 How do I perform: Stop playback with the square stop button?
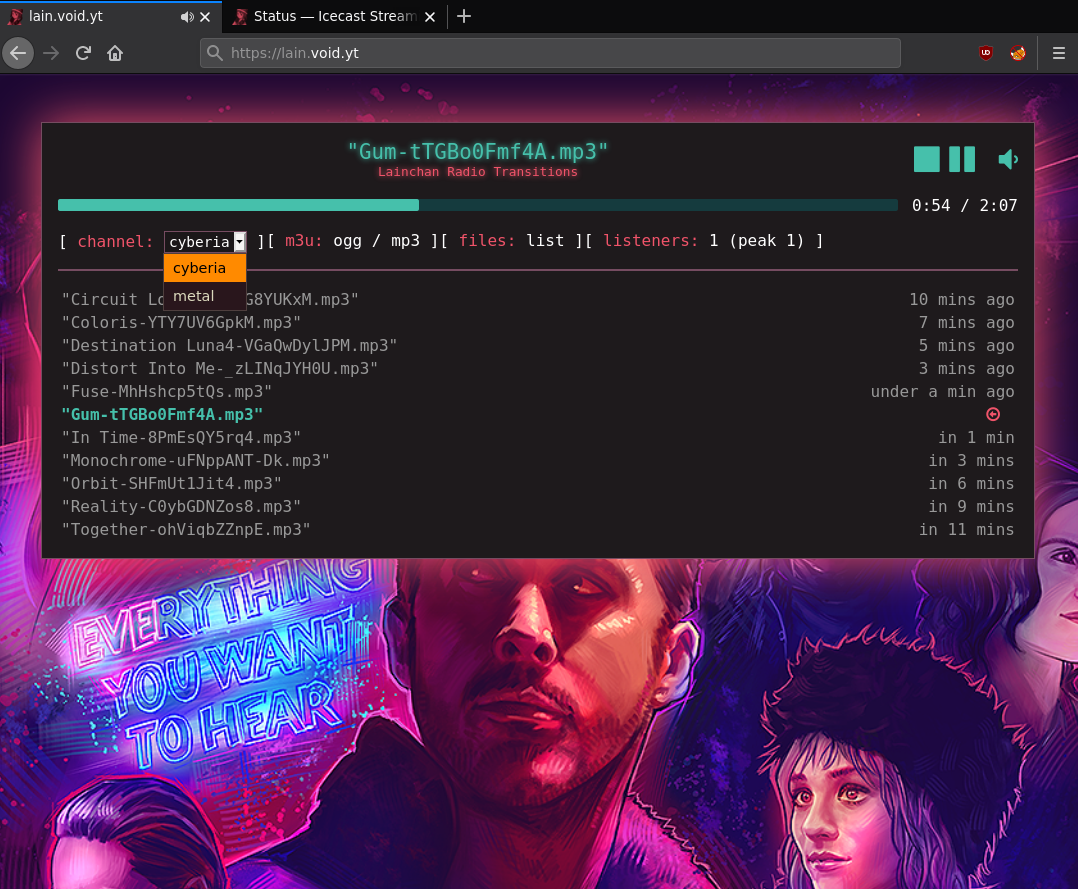[x=926, y=159]
